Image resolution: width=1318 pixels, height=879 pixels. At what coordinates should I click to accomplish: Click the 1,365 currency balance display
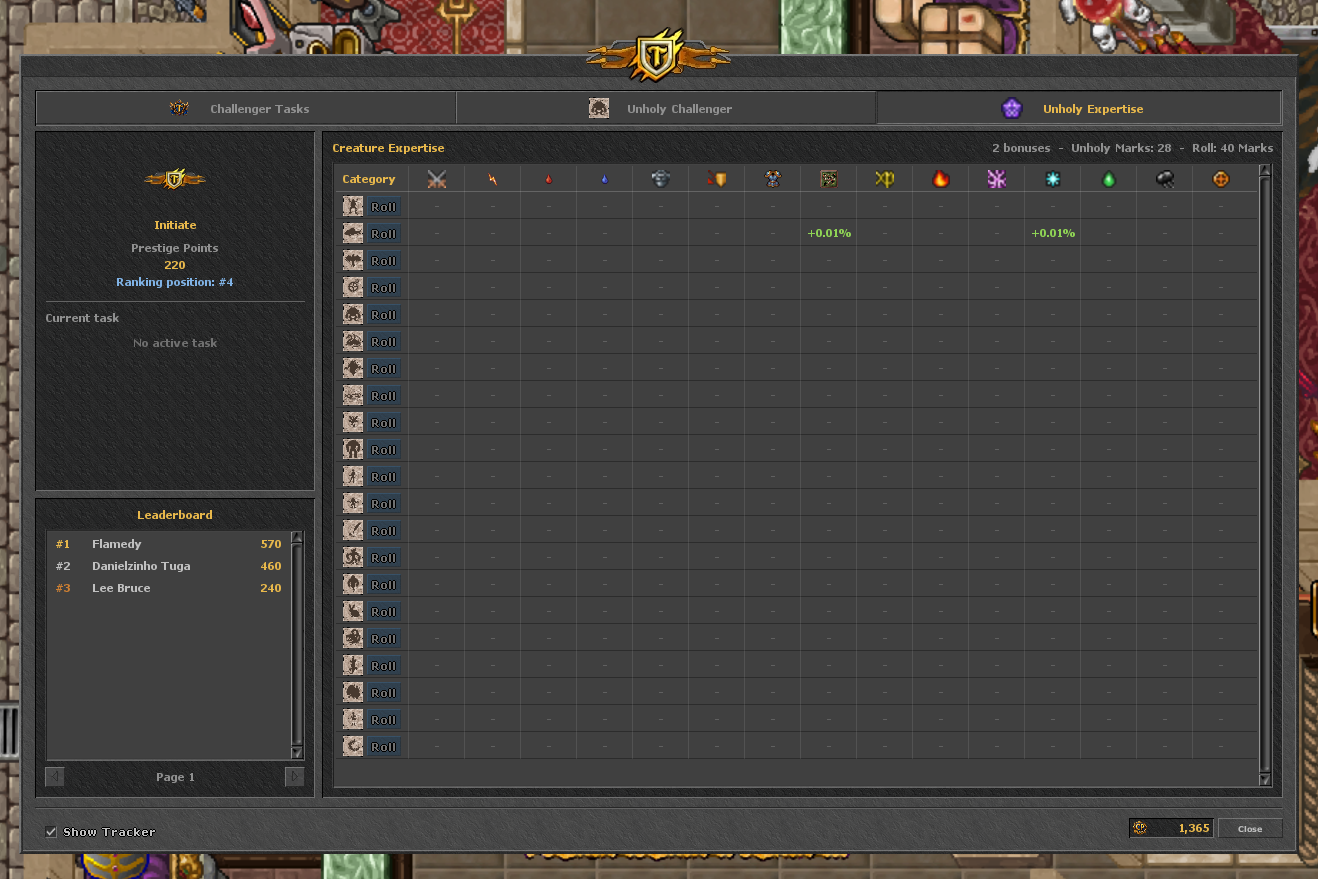click(1171, 828)
